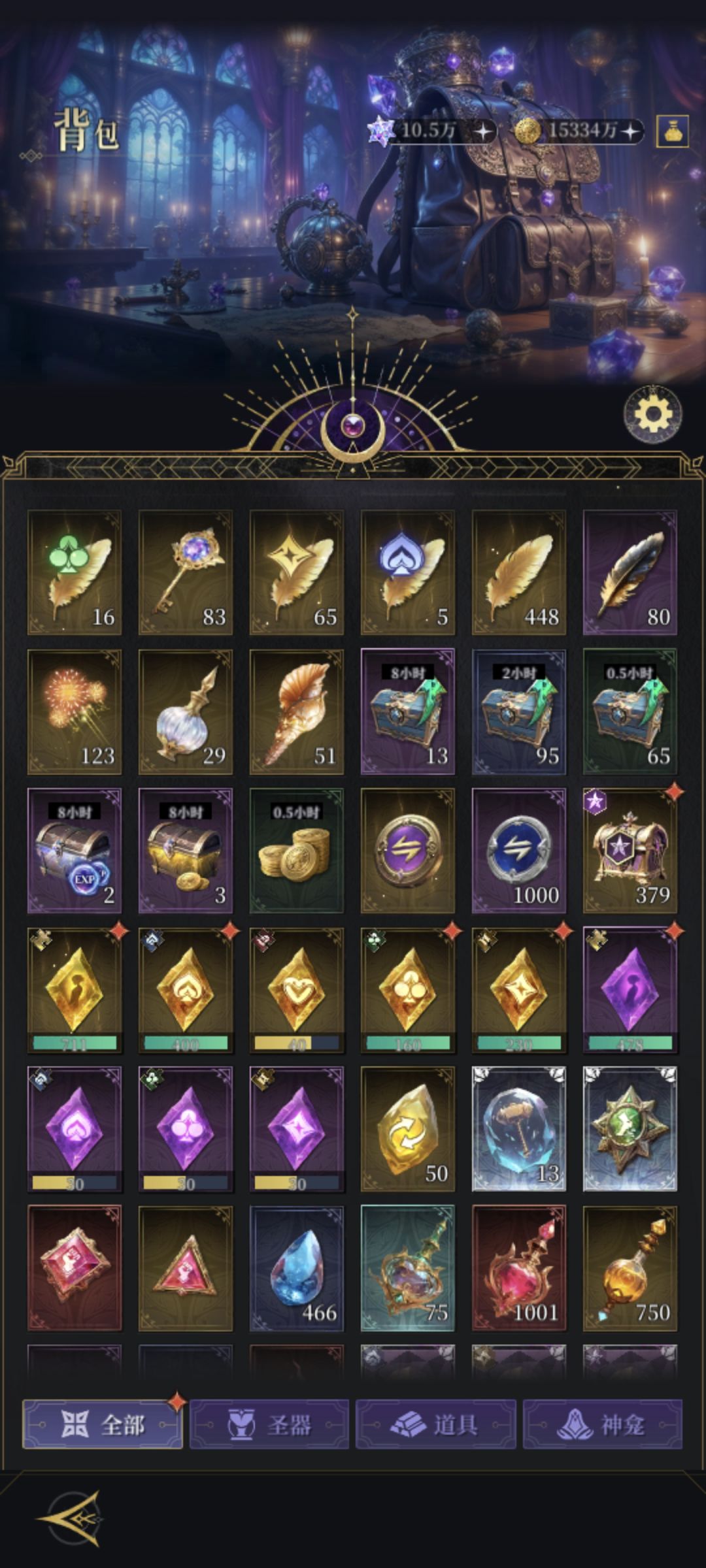706x1568 pixels.
Task: Tap the golden arrow back button
Action: coord(70,1518)
